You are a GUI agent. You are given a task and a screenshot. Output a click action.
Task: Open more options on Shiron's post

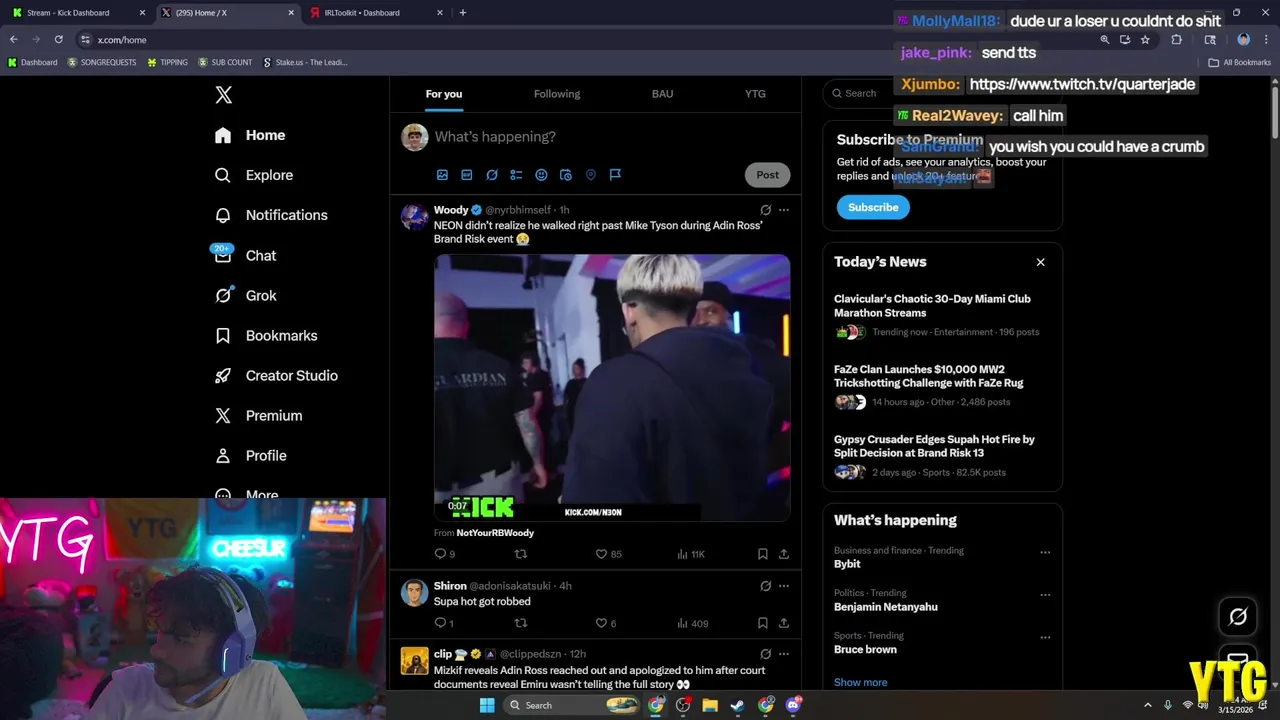[784, 586]
